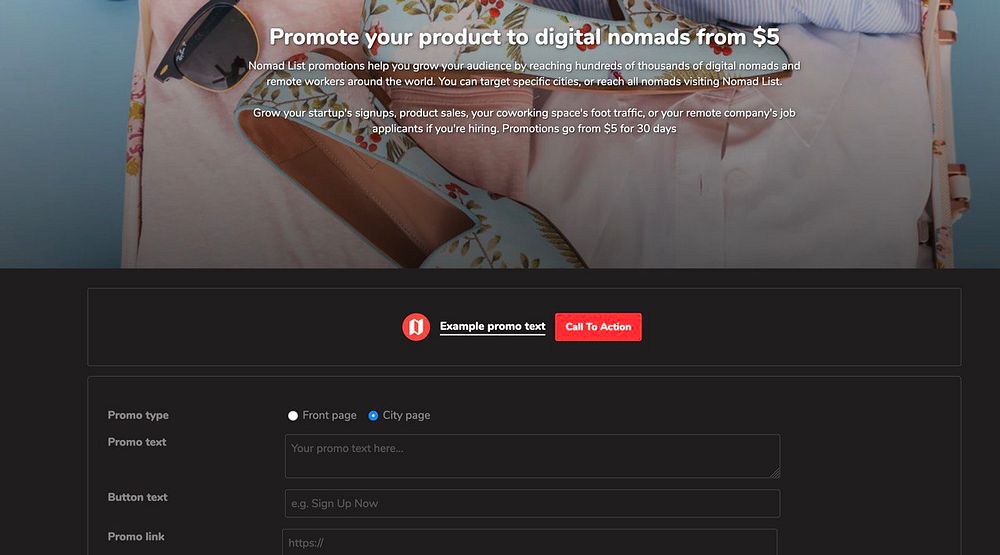Viewport: 1000px width, 555px height.
Task: Click the Promo text label
Action: pos(136,442)
